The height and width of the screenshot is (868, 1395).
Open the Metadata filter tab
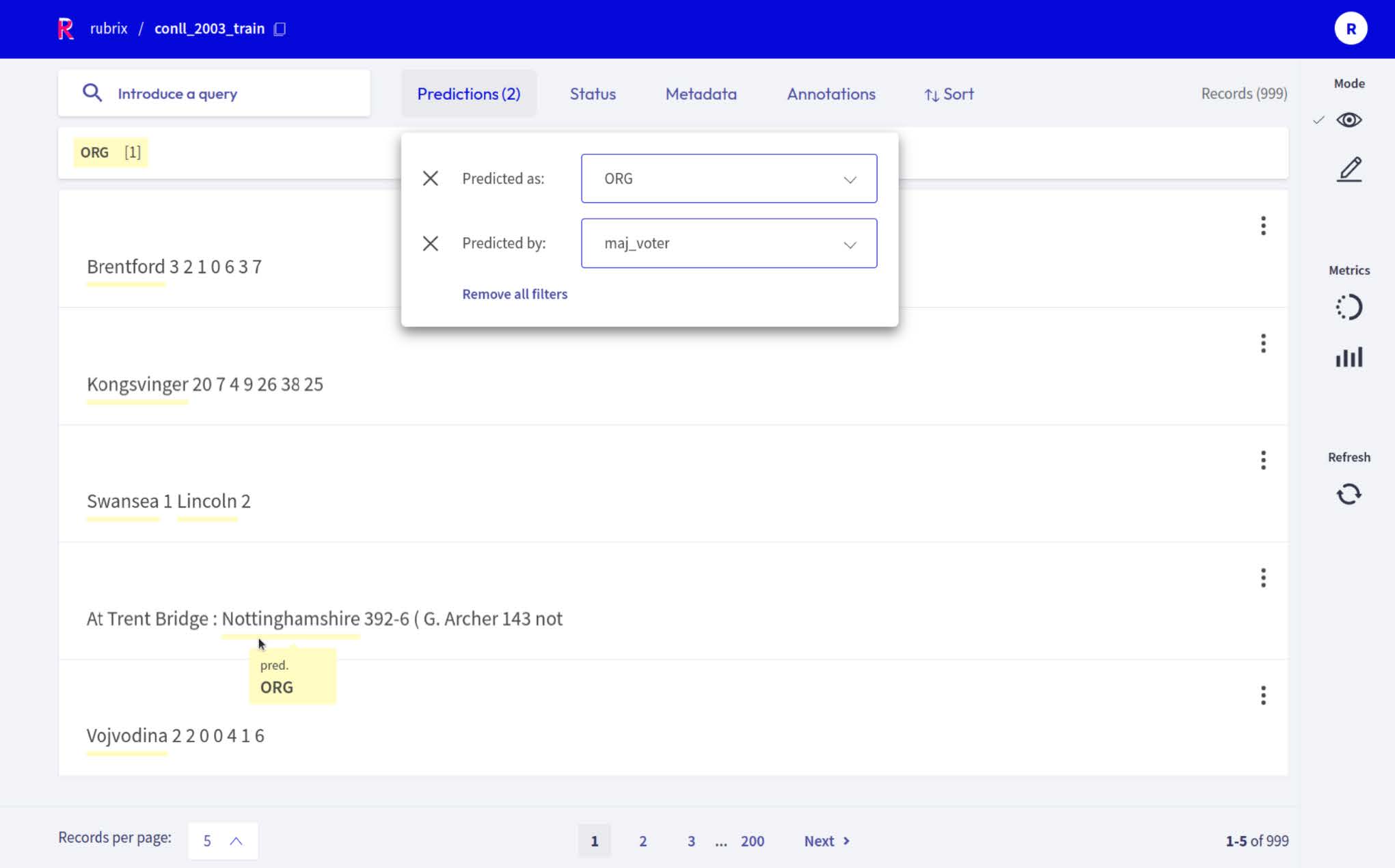click(x=701, y=94)
